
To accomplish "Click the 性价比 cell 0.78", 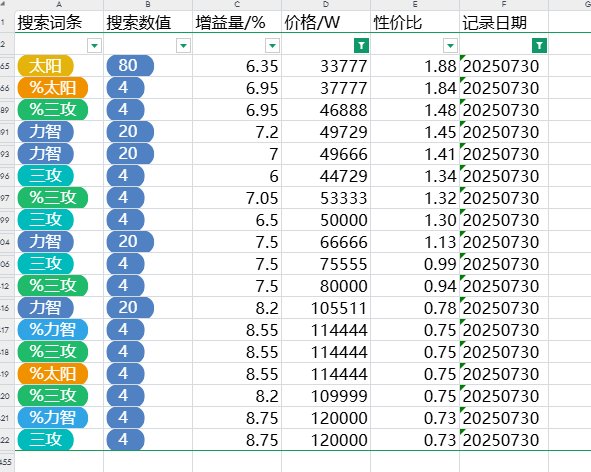I will [x=415, y=308].
